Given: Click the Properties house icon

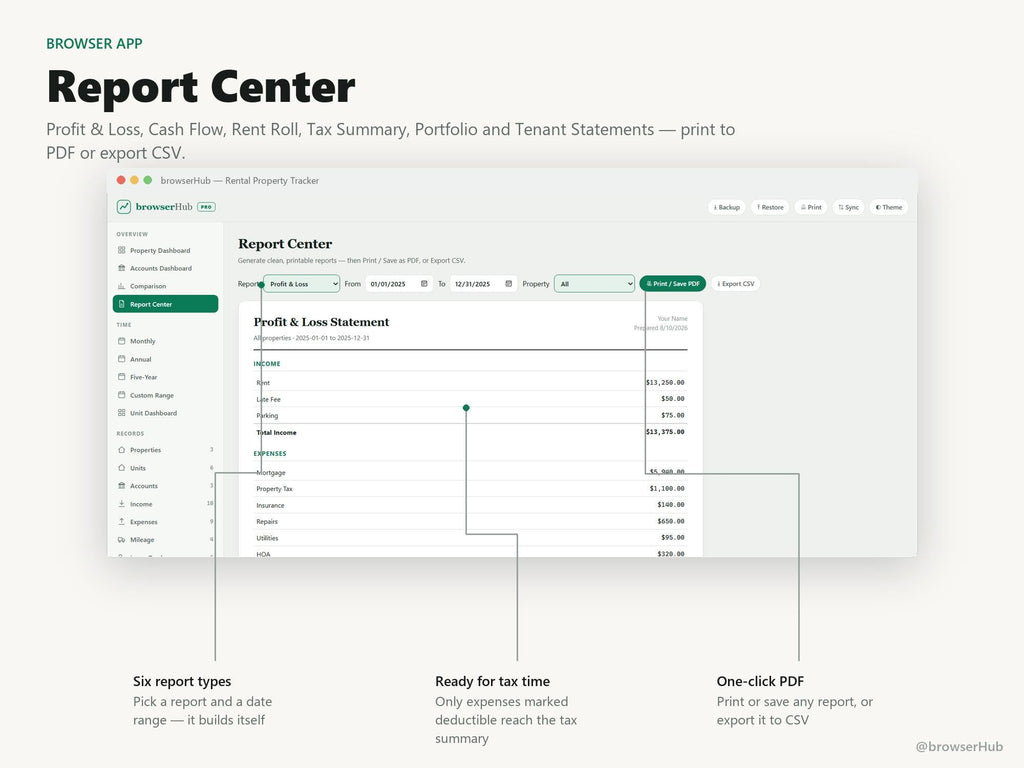Looking at the screenshot, I should (121, 450).
